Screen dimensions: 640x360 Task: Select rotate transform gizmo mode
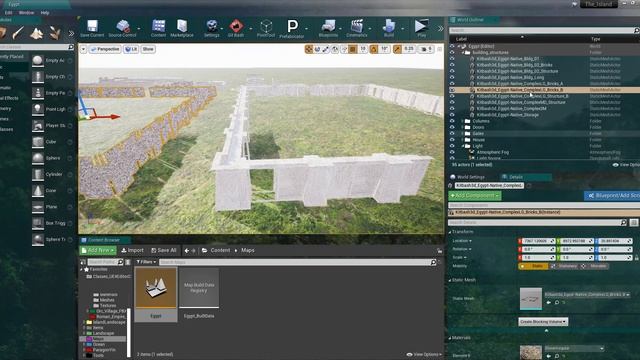(318, 49)
